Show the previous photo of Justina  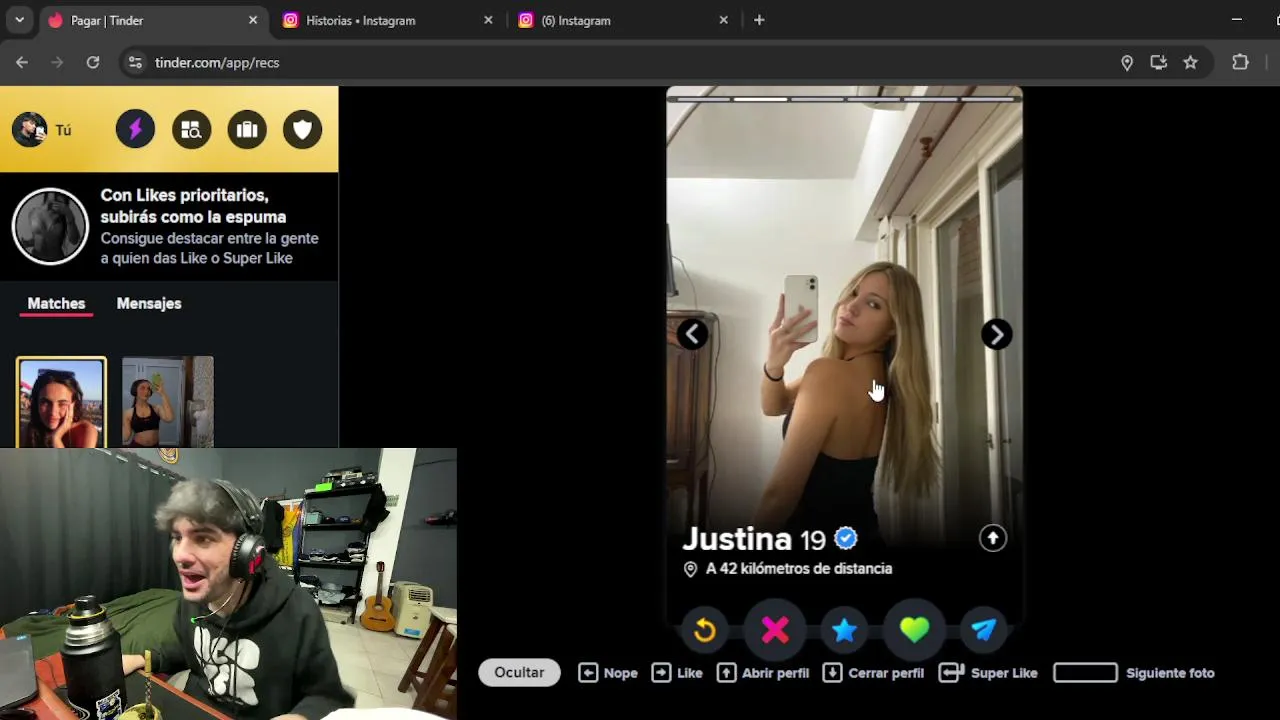pyautogui.click(x=693, y=334)
